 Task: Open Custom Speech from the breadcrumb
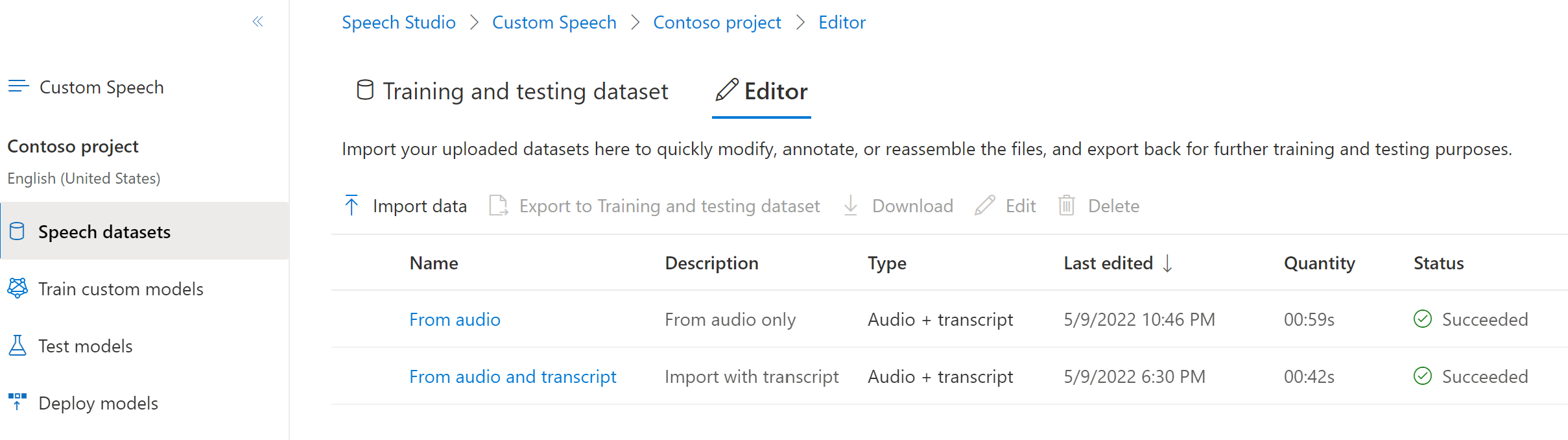[x=554, y=21]
